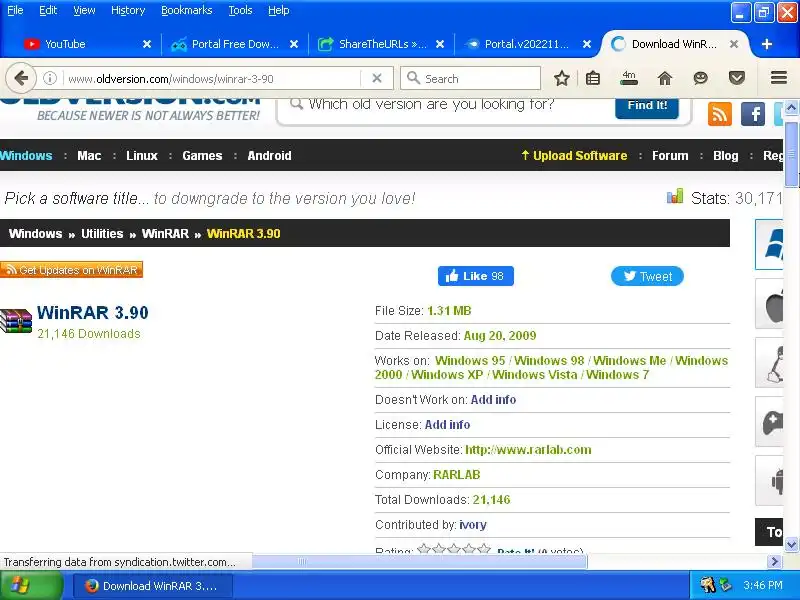Viewport: 800px width, 600px height.
Task: Click the WinRAR books icon
Action: (x=16, y=321)
